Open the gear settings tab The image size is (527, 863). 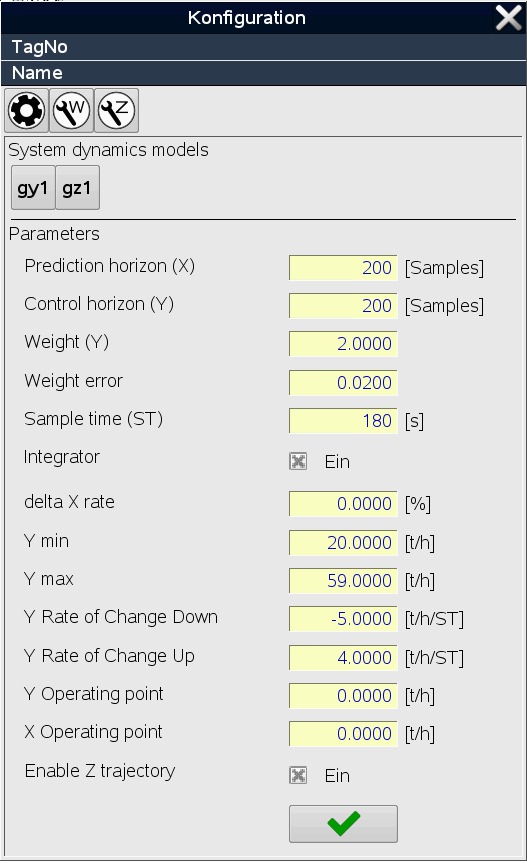(x=26, y=110)
